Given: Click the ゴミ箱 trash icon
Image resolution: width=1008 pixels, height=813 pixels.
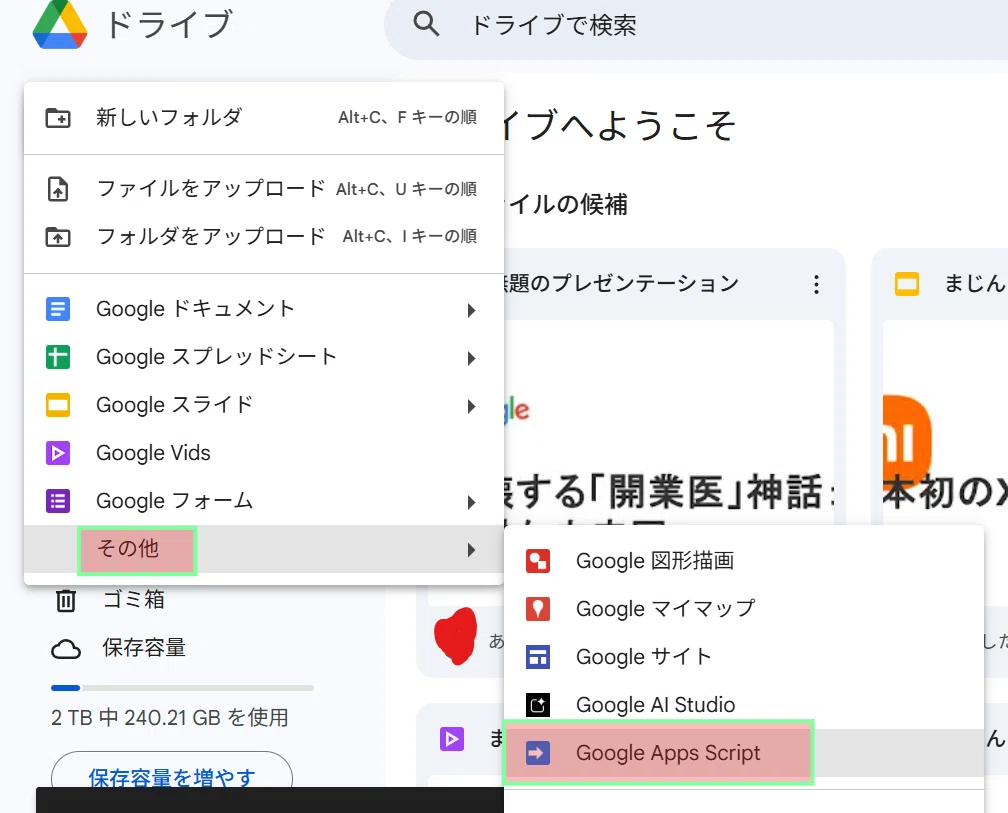Looking at the screenshot, I should point(66,600).
